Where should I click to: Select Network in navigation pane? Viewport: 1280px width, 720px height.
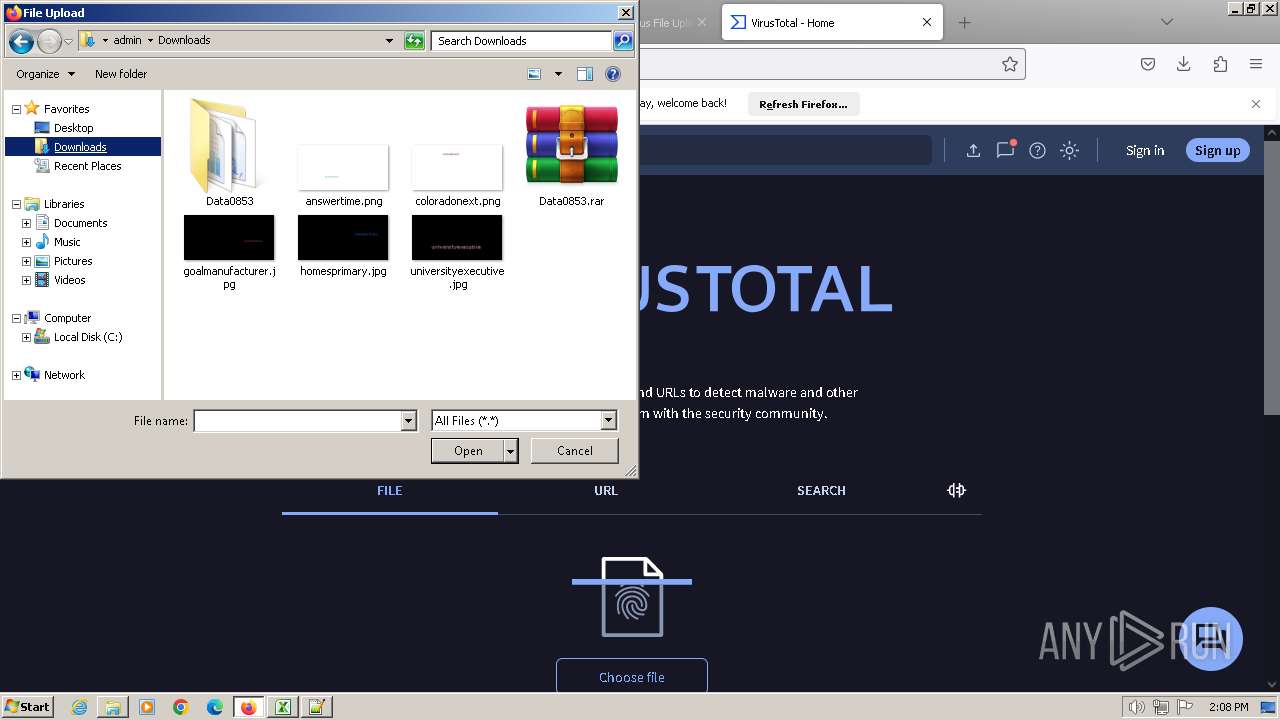point(64,375)
